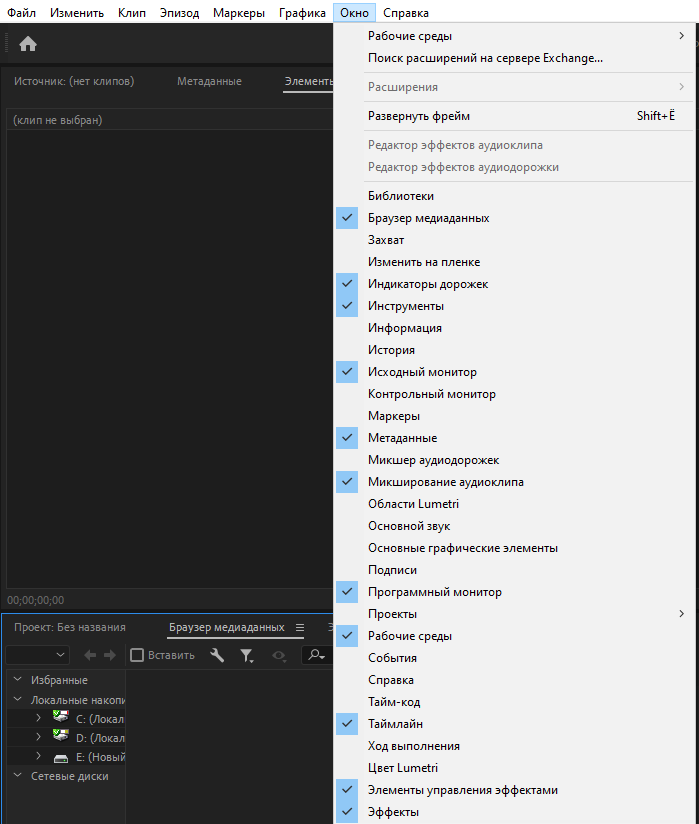Viewport: 699px width, 824px height.
Task: Show the Тайм-код panel
Action: (513, 702)
